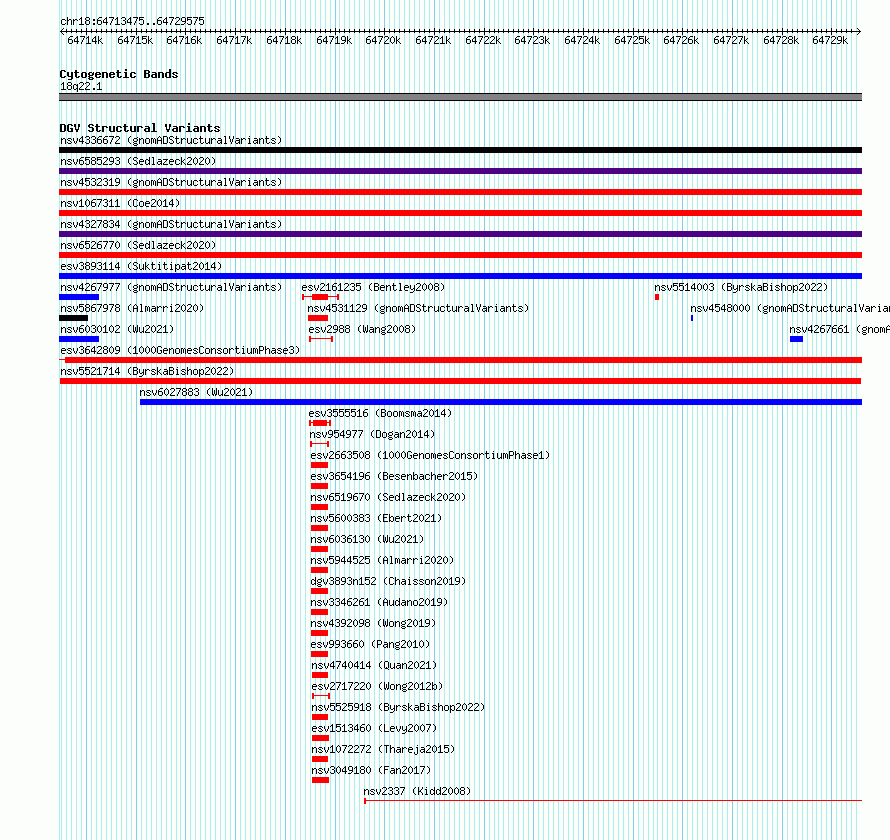Open nsv4740414 (Quan2021) label
The height and width of the screenshot is (840, 890).
click(x=374, y=665)
